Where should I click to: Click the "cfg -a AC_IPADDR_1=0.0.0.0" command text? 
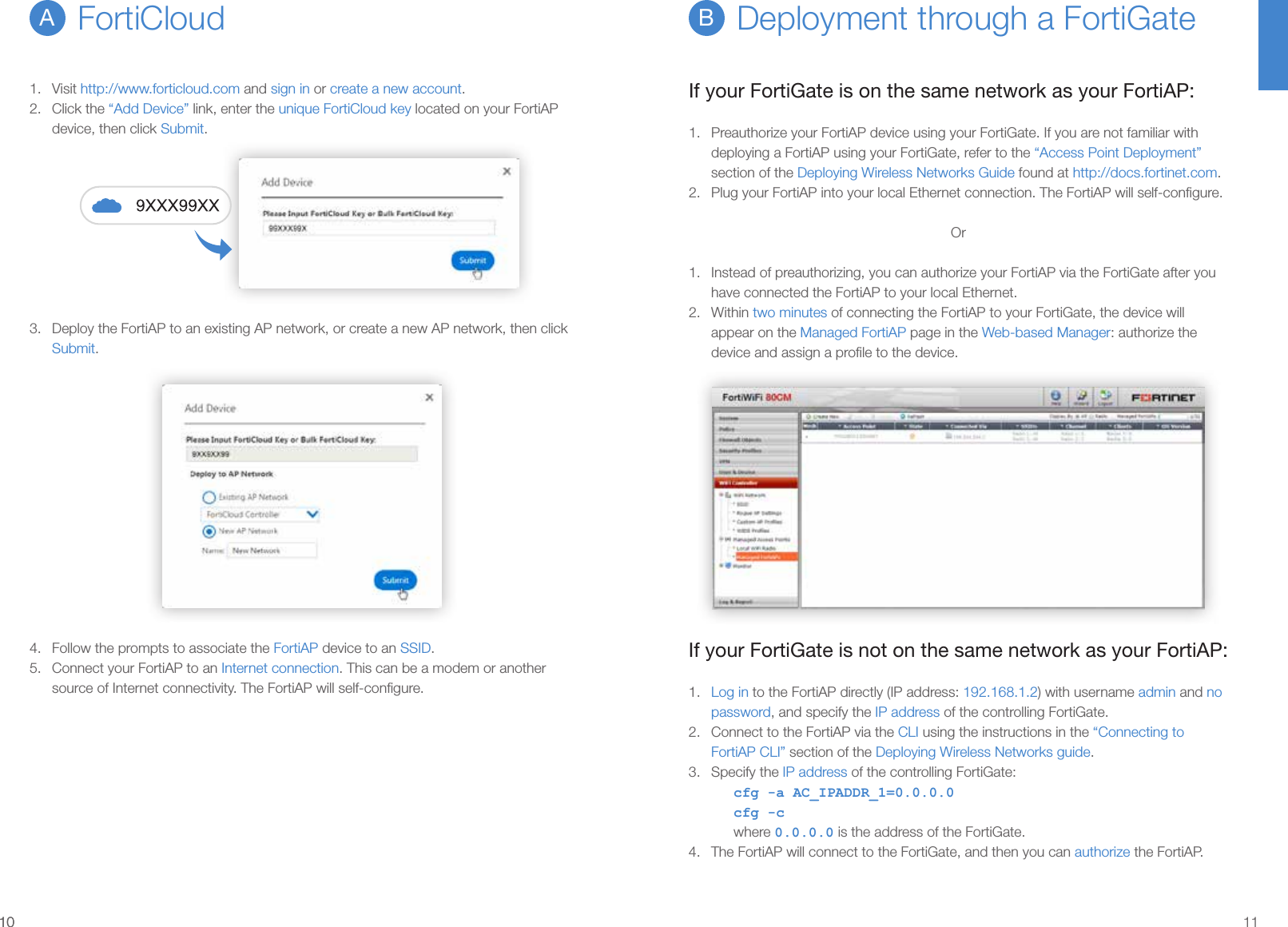(x=844, y=793)
